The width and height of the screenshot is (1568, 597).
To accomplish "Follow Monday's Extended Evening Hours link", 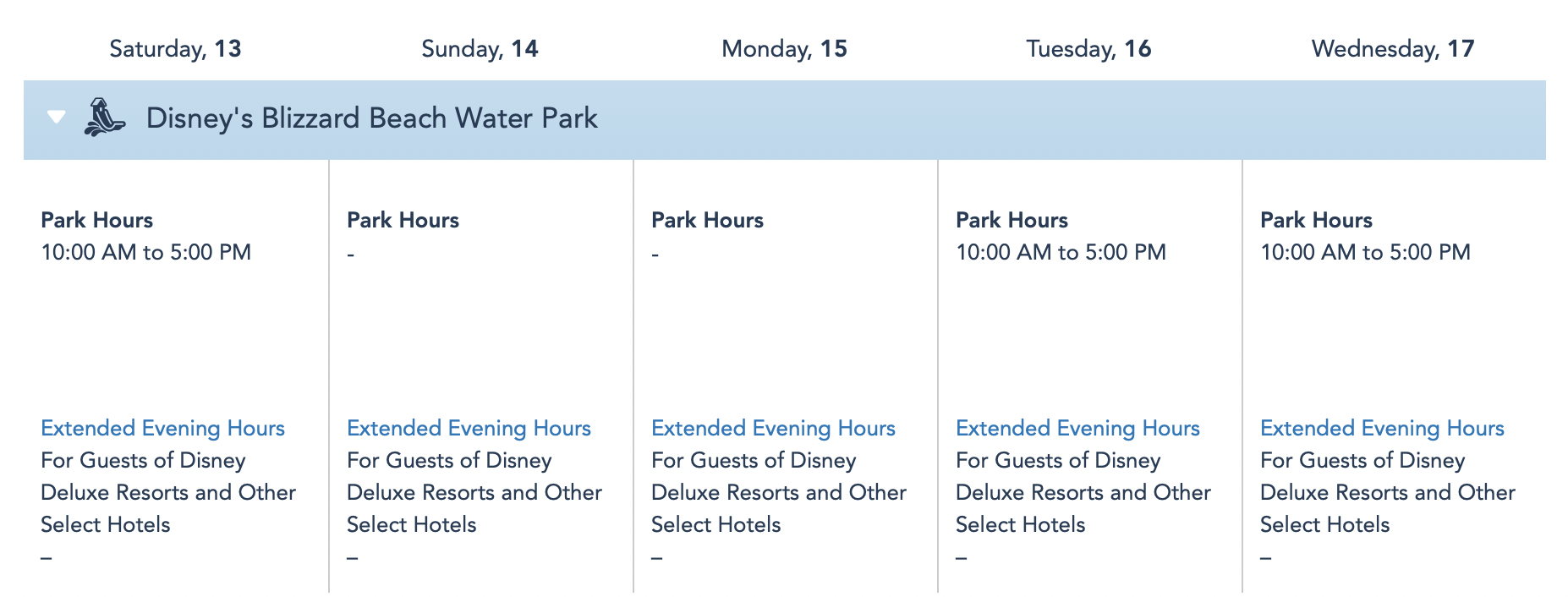I will pyautogui.click(x=773, y=428).
